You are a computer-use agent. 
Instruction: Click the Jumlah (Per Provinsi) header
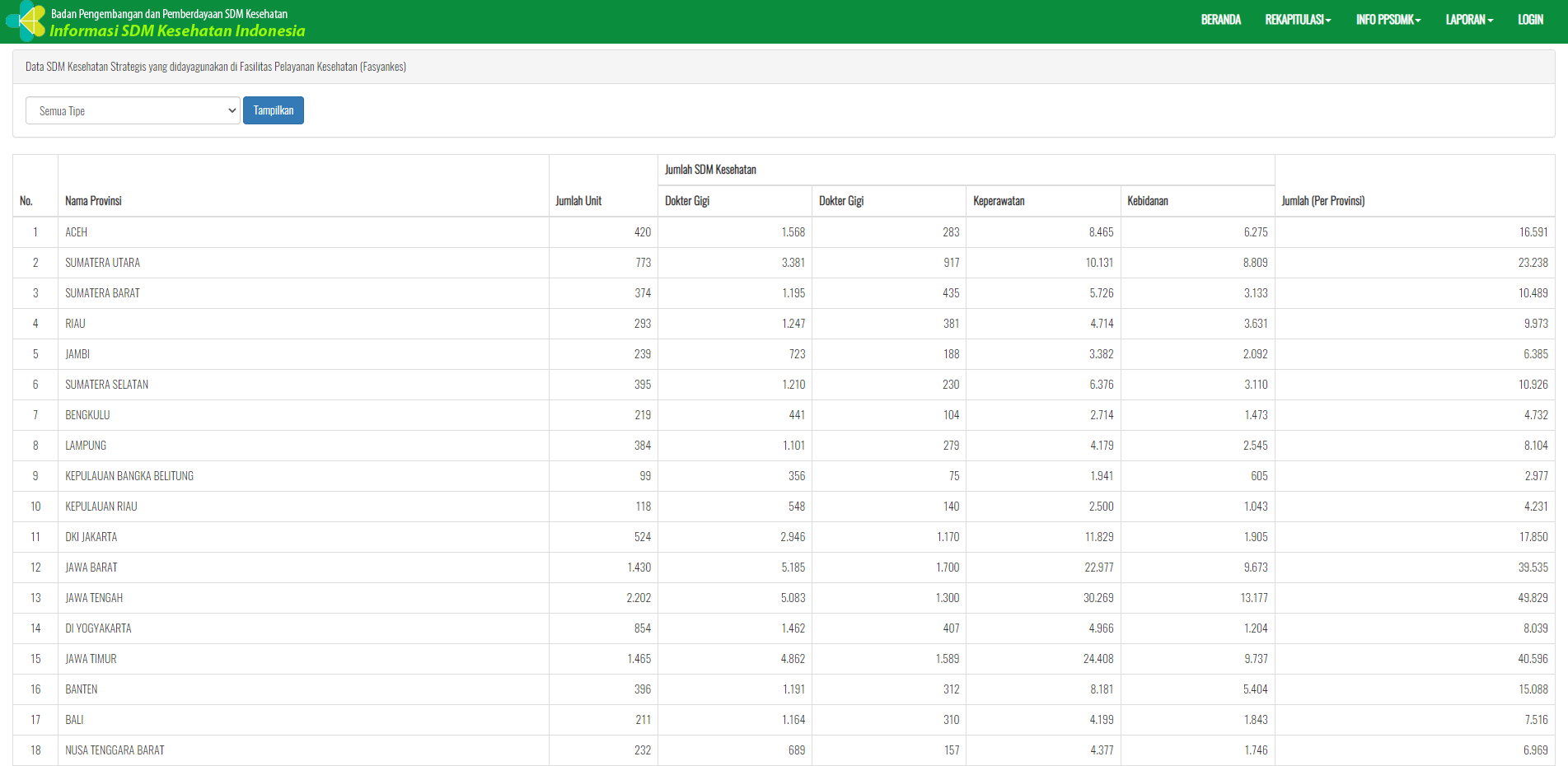(1322, 201)
